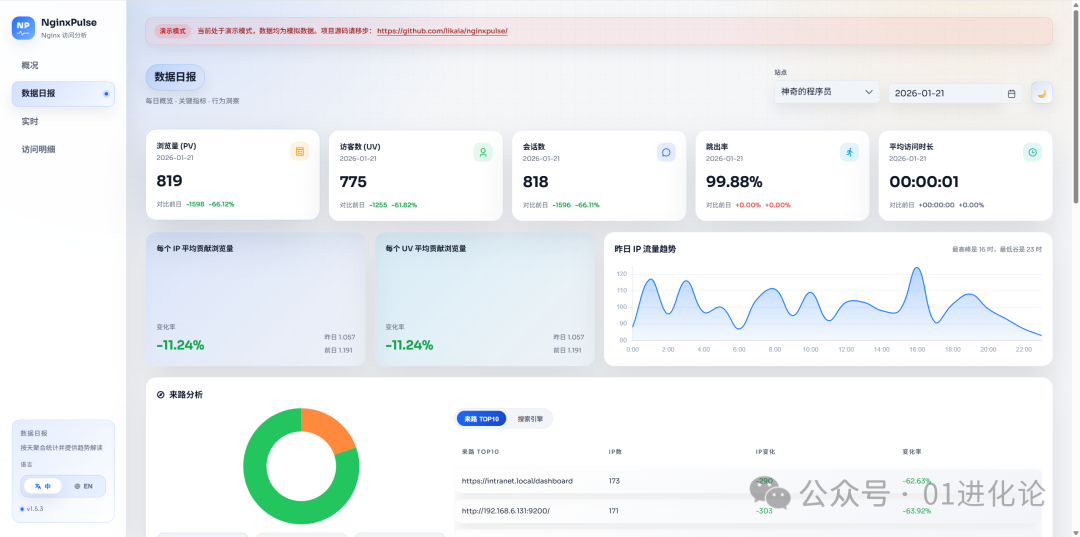The width and height of the screenshot is (1080, 537).
Task: Click the 99.88% bounce rate value
Action: point(734,182)
